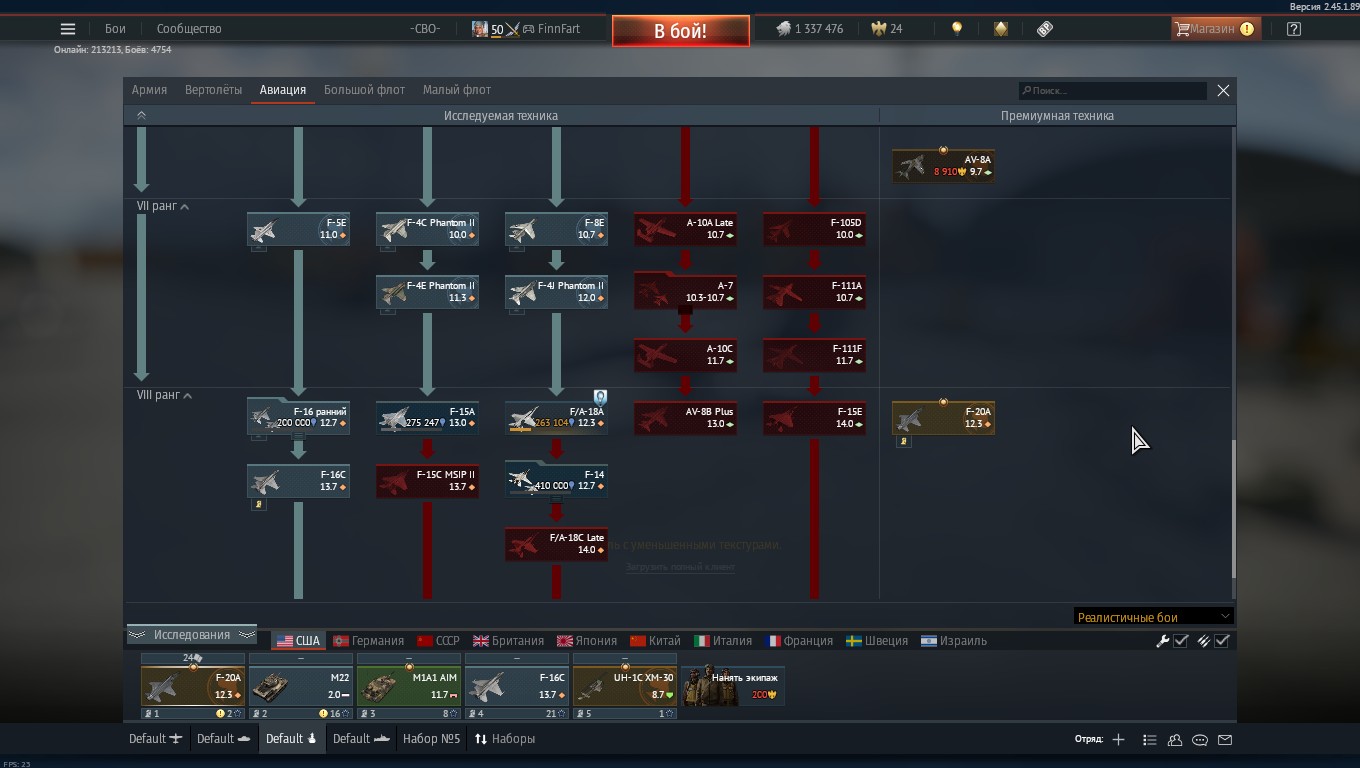
Task: Select the A-7 aircraft group
Action: (685, 291)
